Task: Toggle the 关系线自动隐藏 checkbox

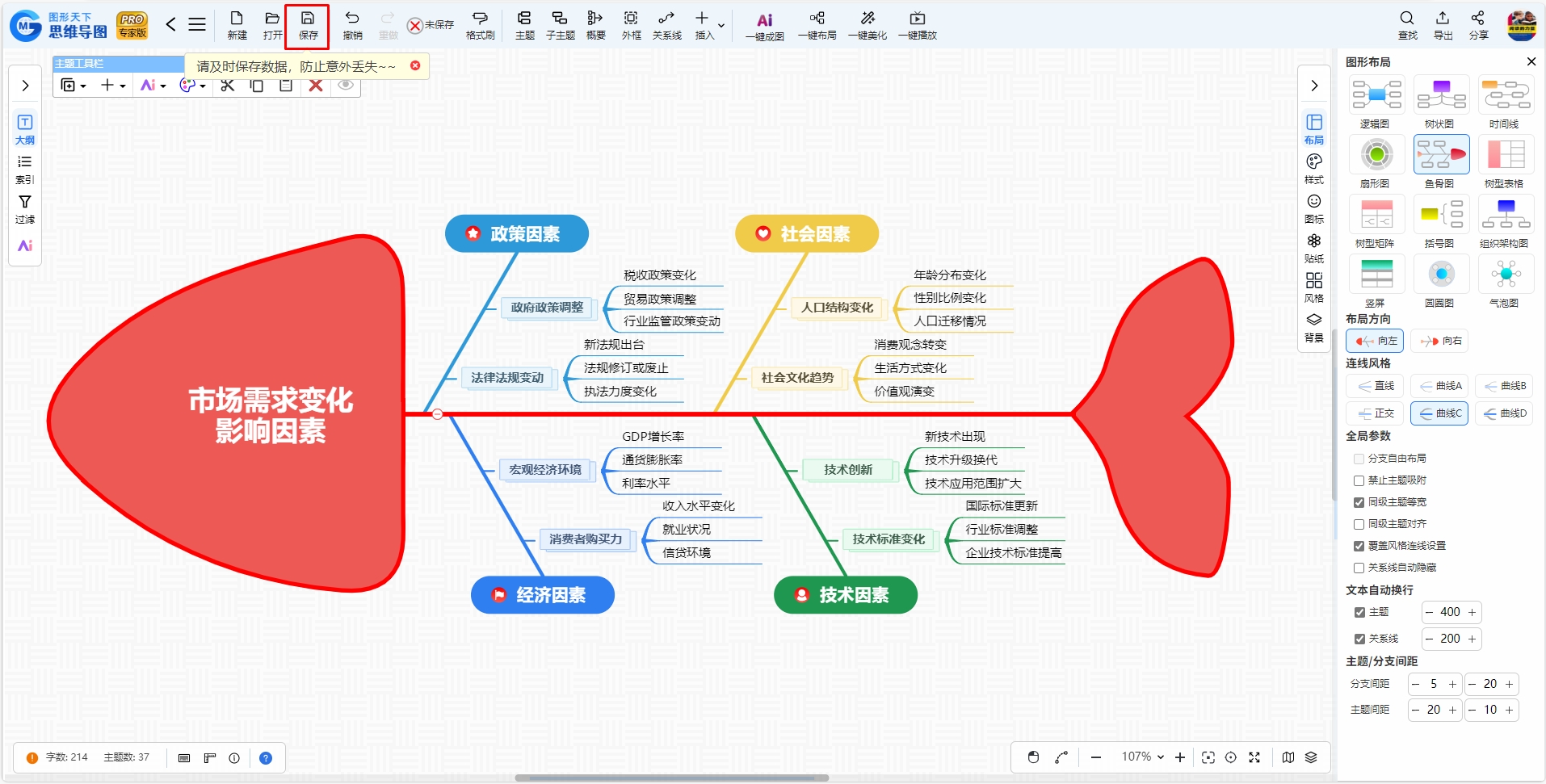Action: (x=1359, y=568)
